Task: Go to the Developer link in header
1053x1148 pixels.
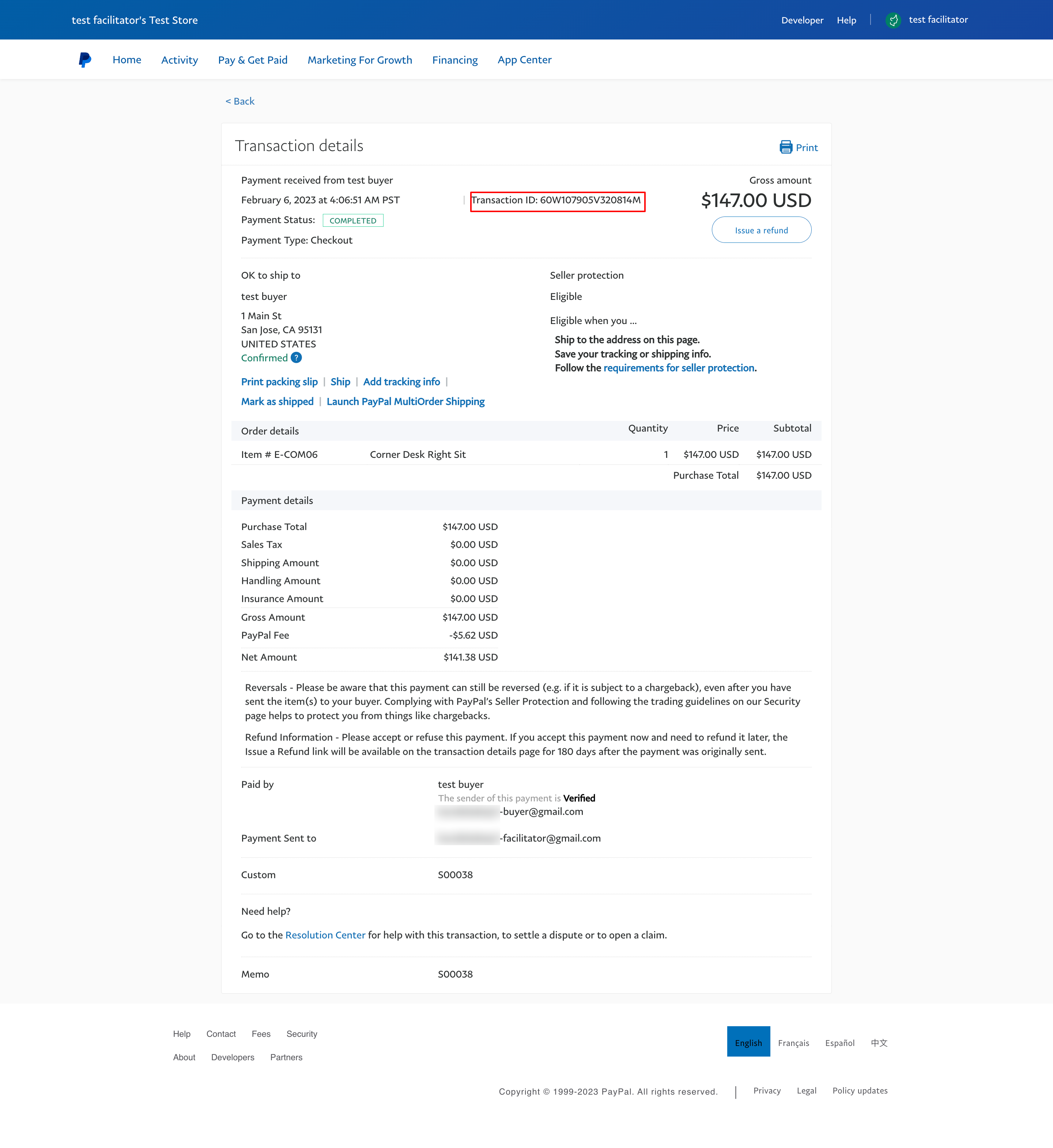Action: (802, 20)
